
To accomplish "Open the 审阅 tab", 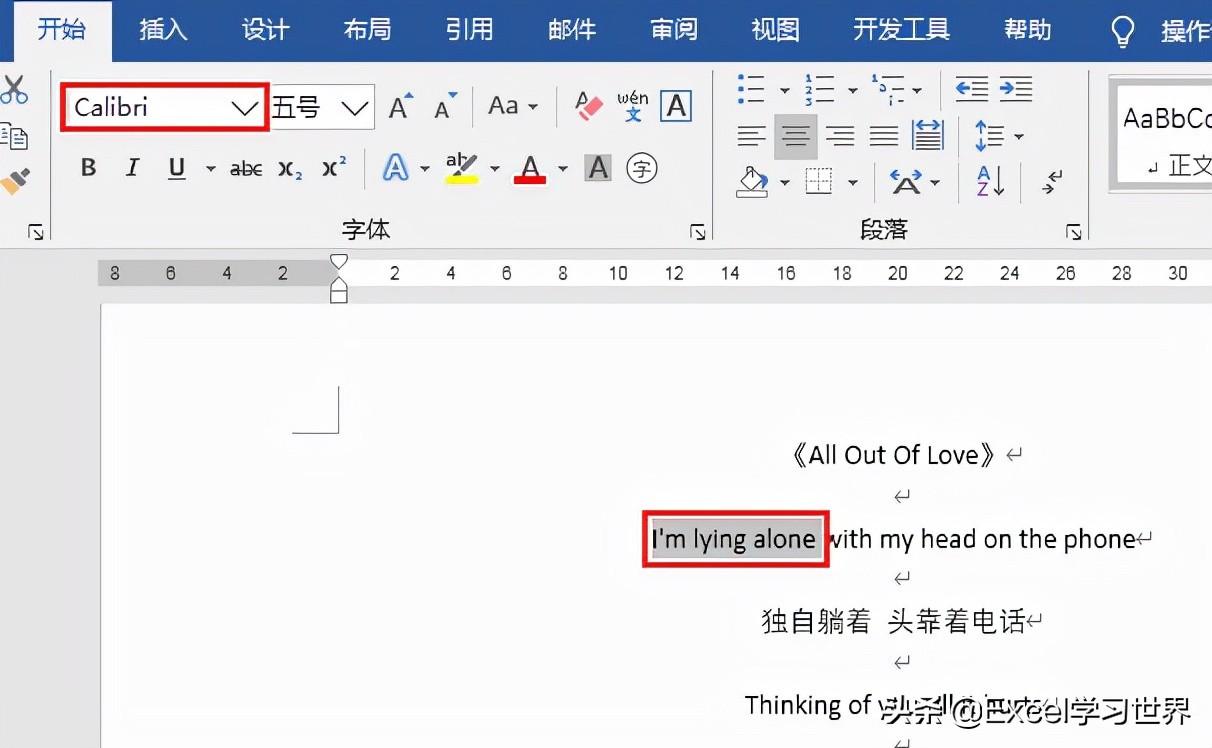I will pyautogui.click(x=674, y=30).
